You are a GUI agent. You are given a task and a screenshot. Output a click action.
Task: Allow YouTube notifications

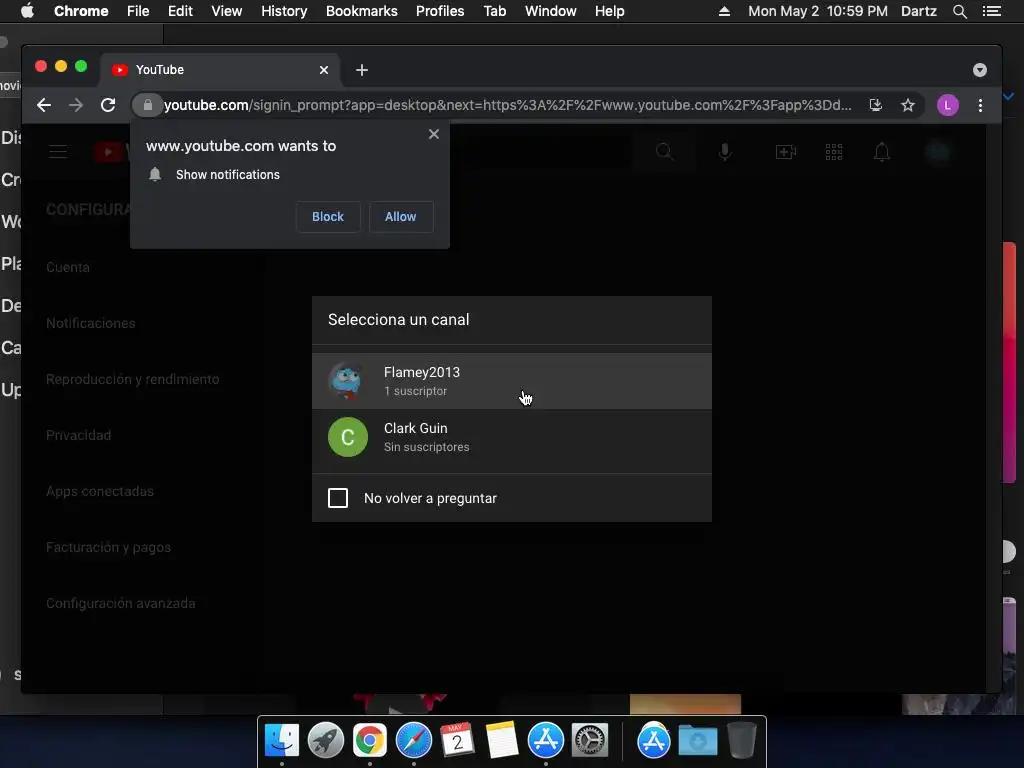400,217
